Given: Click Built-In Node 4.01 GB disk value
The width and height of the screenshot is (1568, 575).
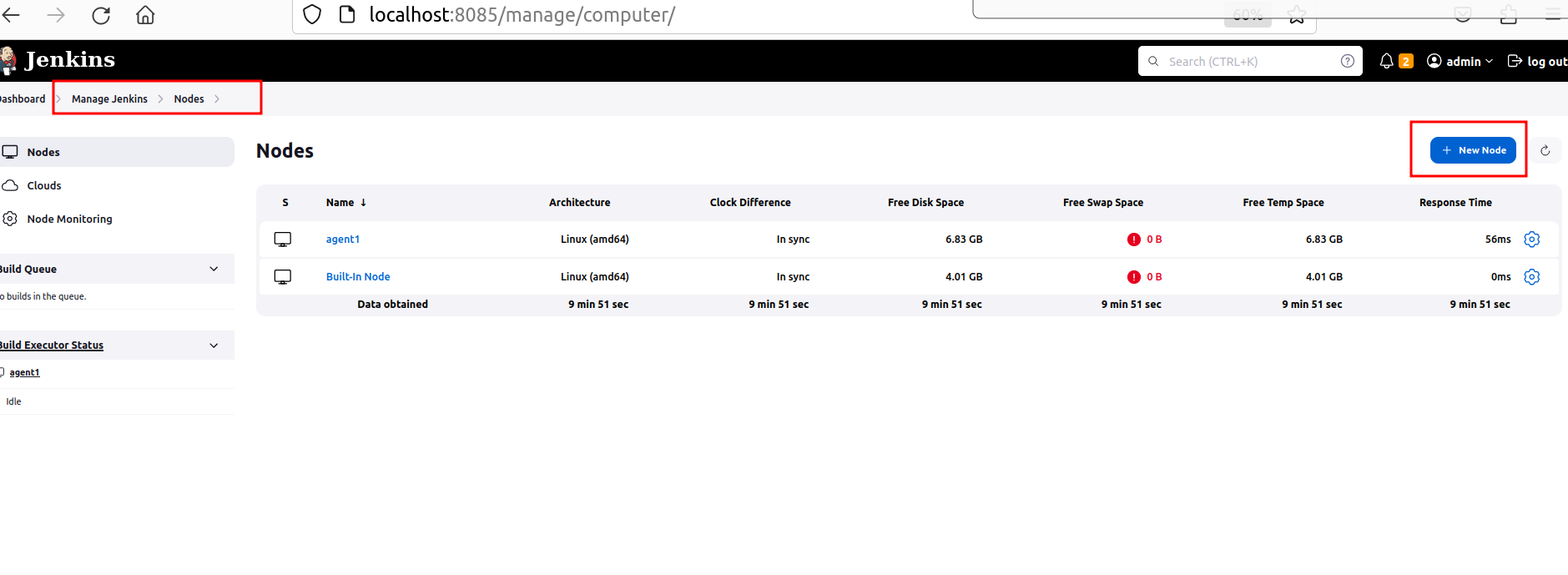Looking at the screenshot, I should click(x=964, y=276).
